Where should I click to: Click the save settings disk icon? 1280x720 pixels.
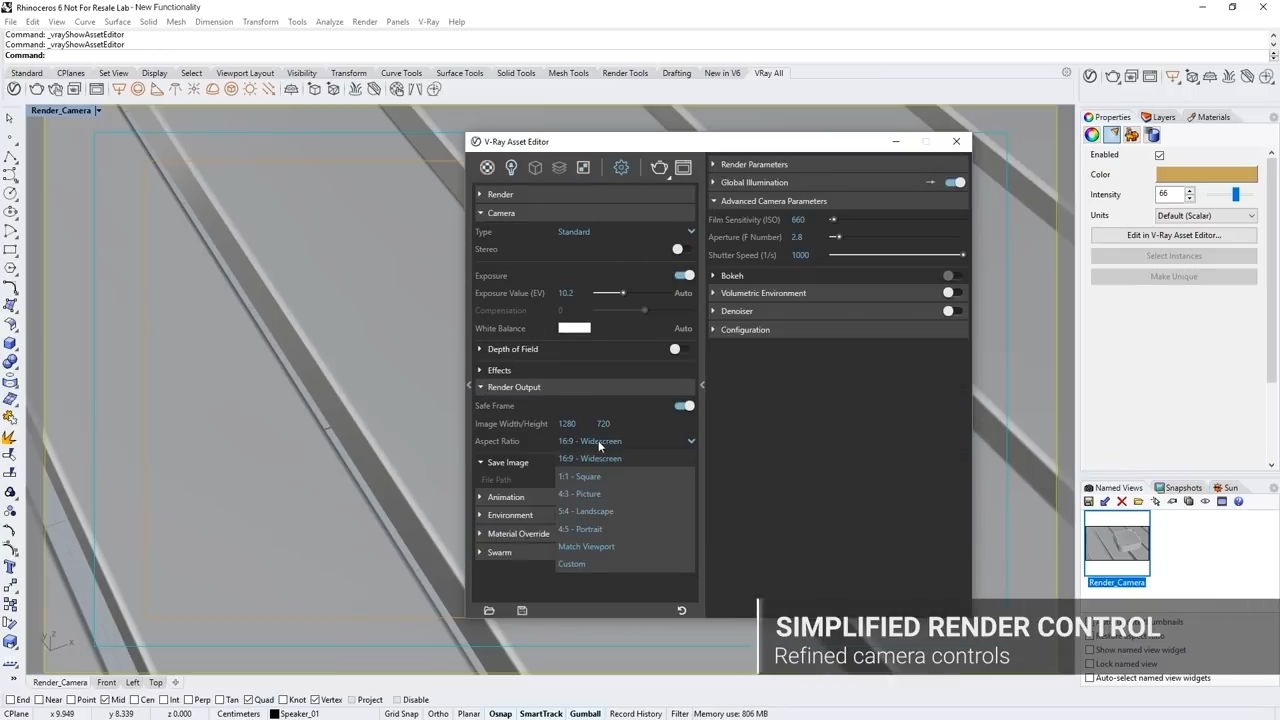coord(522,611)
